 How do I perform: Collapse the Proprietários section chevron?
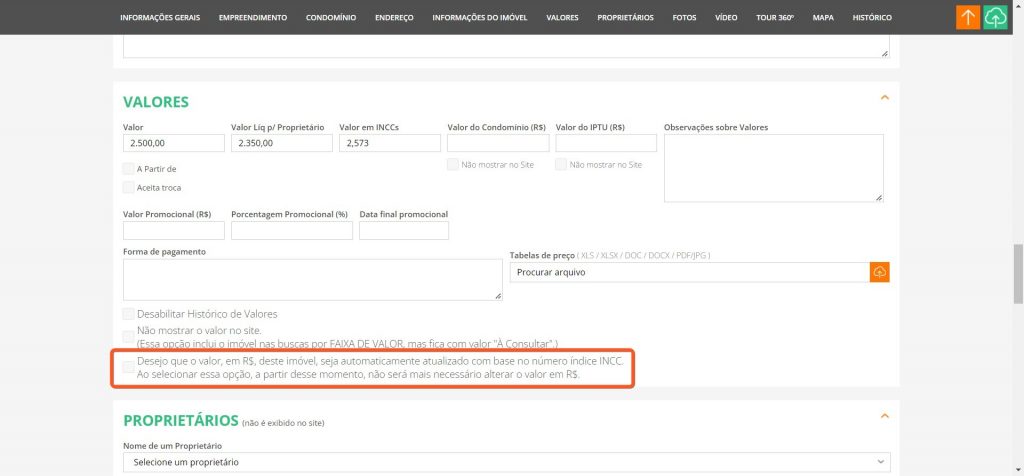883,415
